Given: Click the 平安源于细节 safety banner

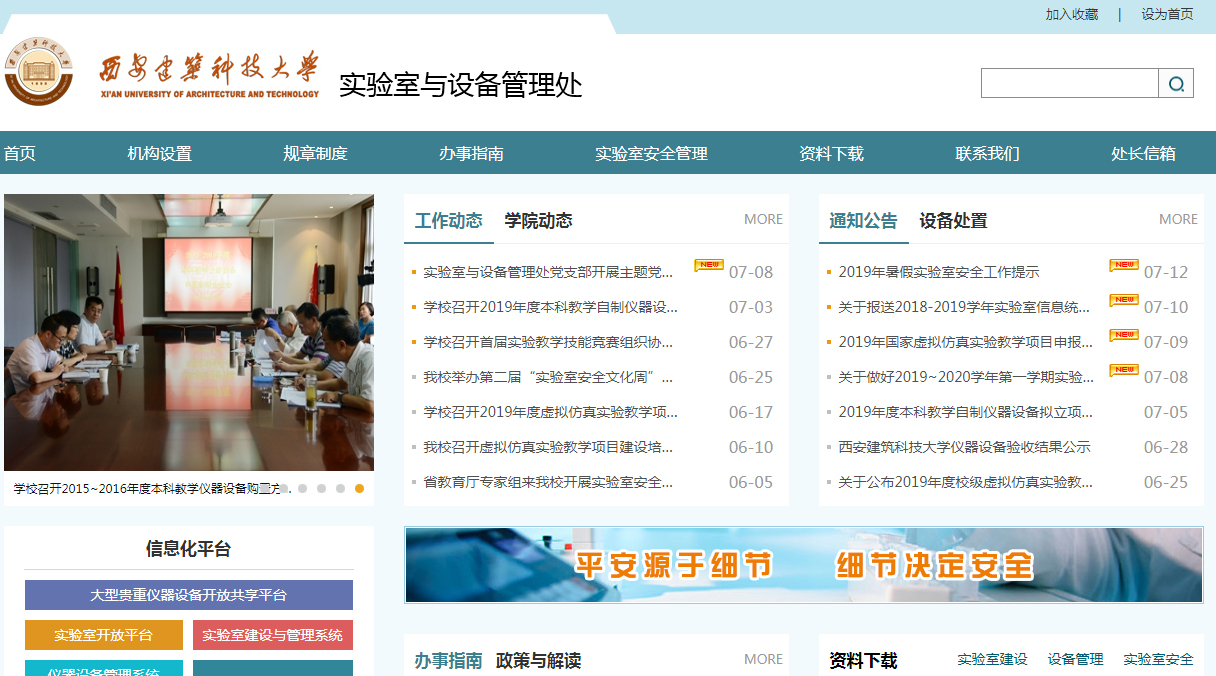Looking at the screenshot, I should (x=803, y=566).
